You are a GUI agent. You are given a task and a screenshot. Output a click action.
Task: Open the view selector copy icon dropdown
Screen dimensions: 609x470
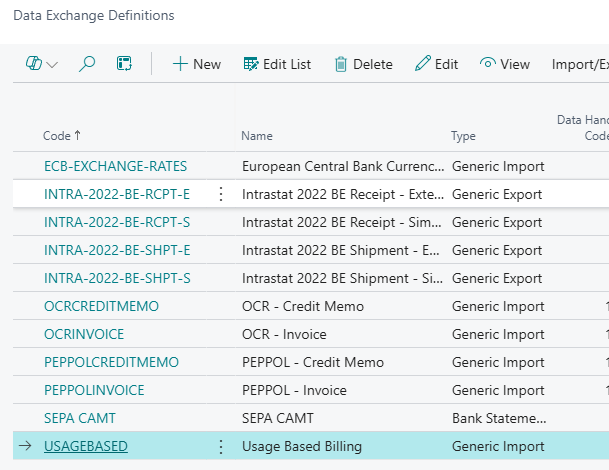point(42,64)
